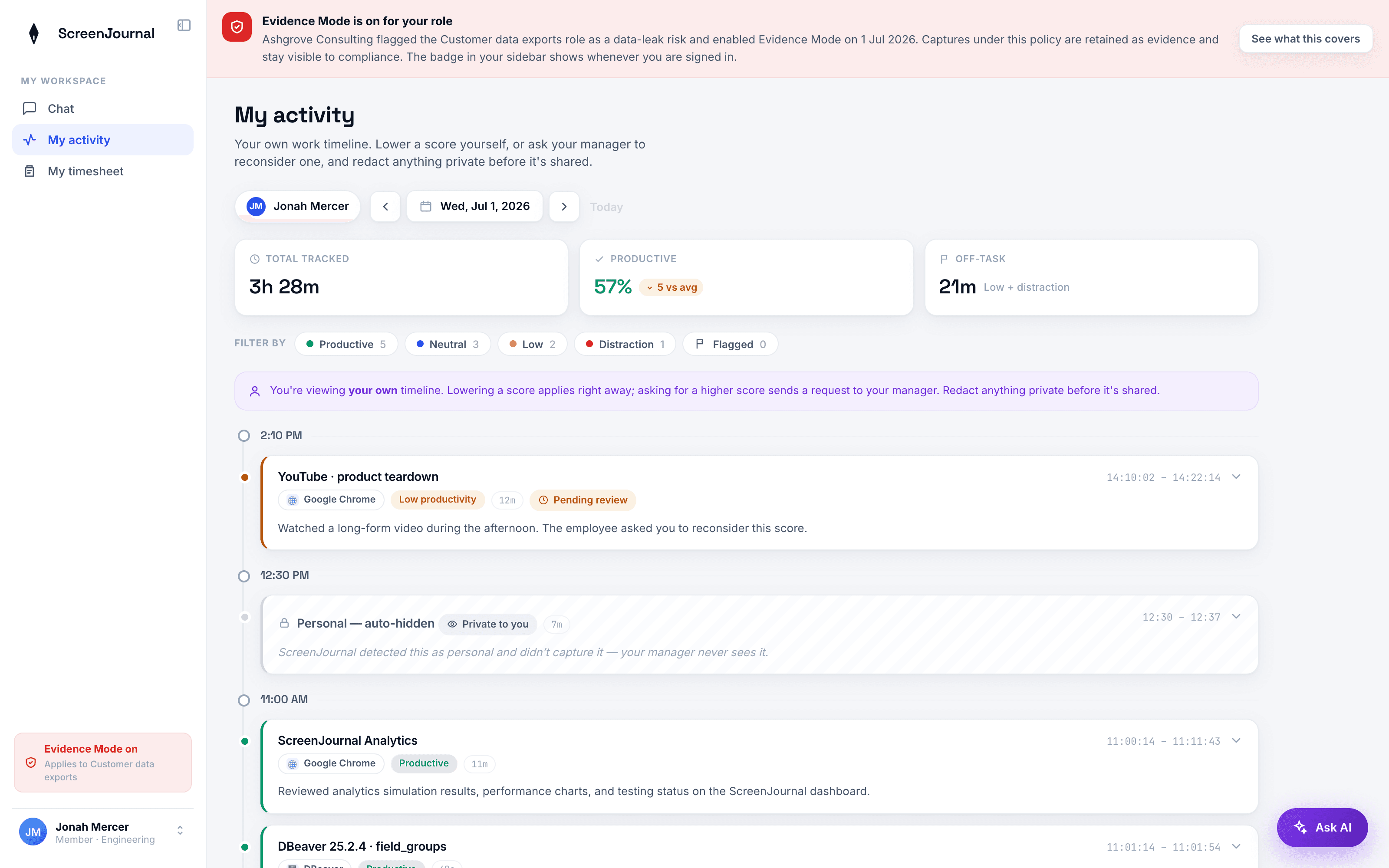This screenshot has width=1389, height=868.
Task: Click the calendar icon in date picker
Action: [x=425, y=206]
